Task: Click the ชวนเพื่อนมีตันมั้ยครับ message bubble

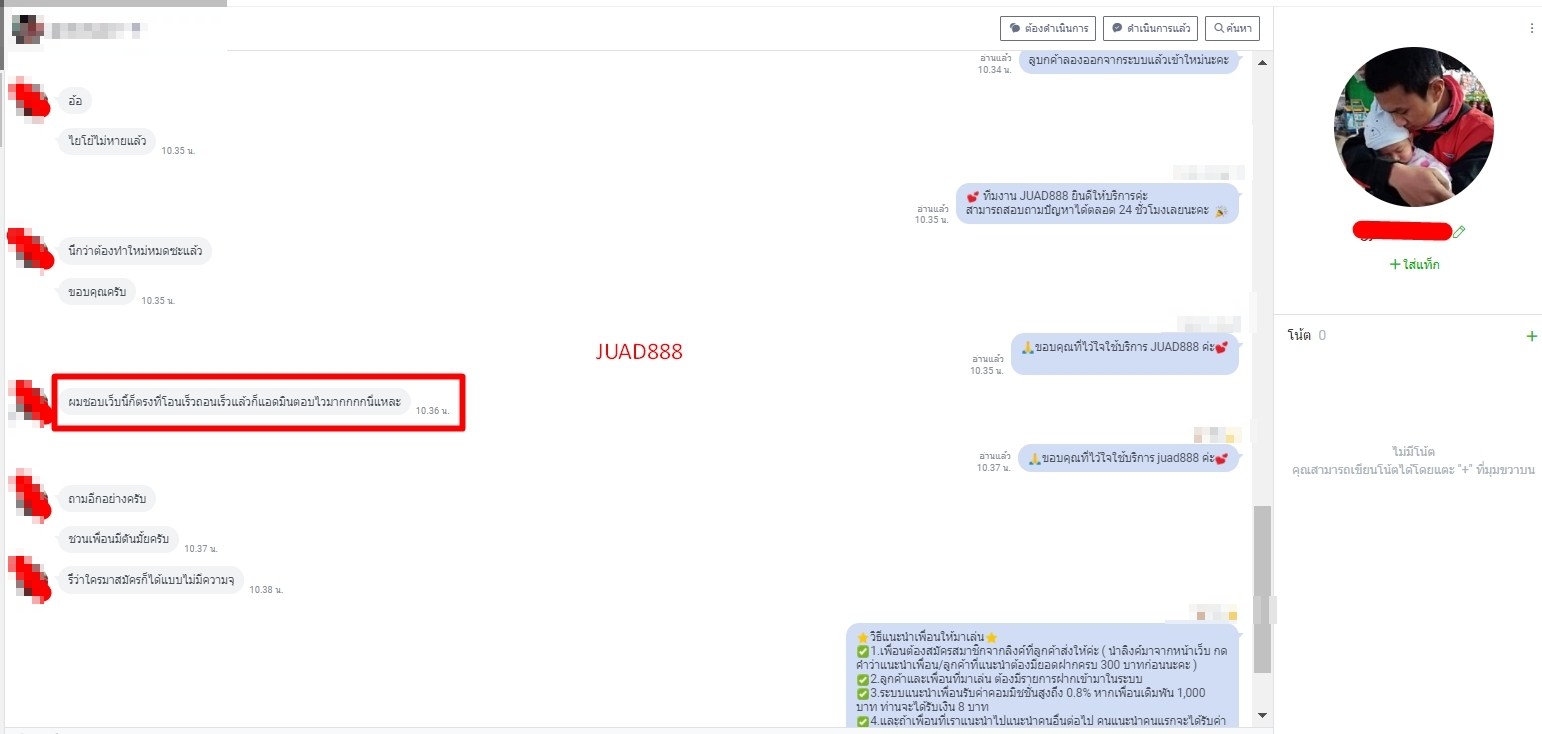Action: coord(117,539)
